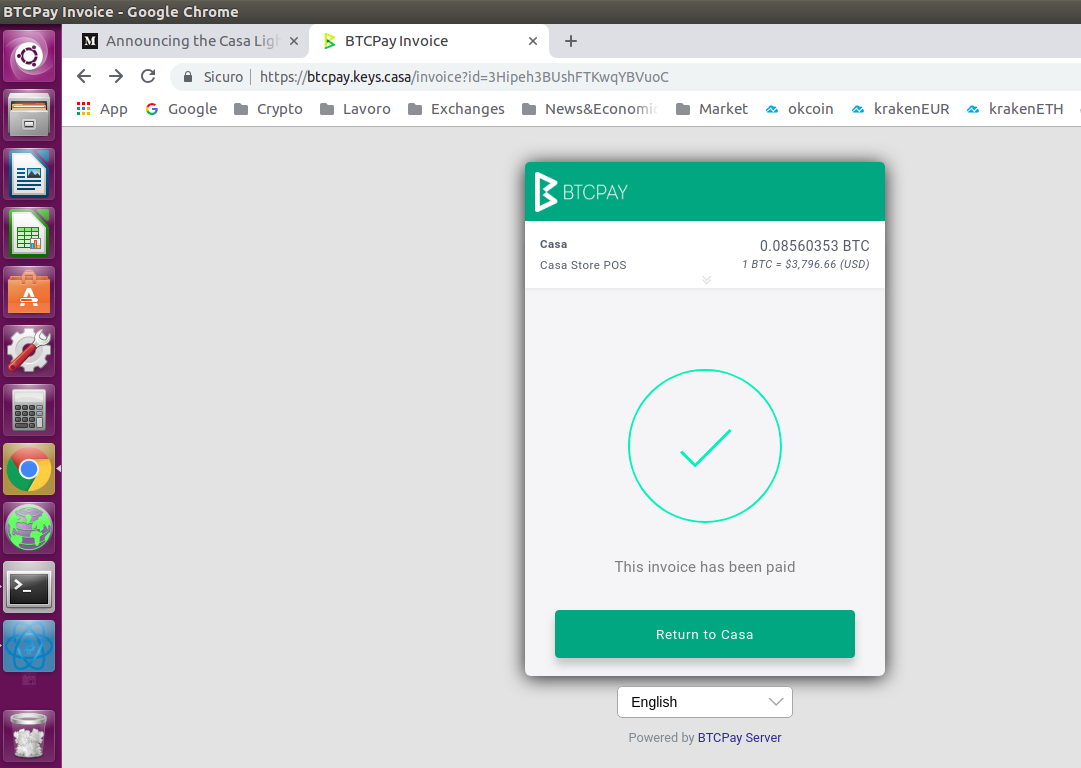1081x768 pixels.
Task: Click the Casa Store POS label
Action: coord(583,265)
